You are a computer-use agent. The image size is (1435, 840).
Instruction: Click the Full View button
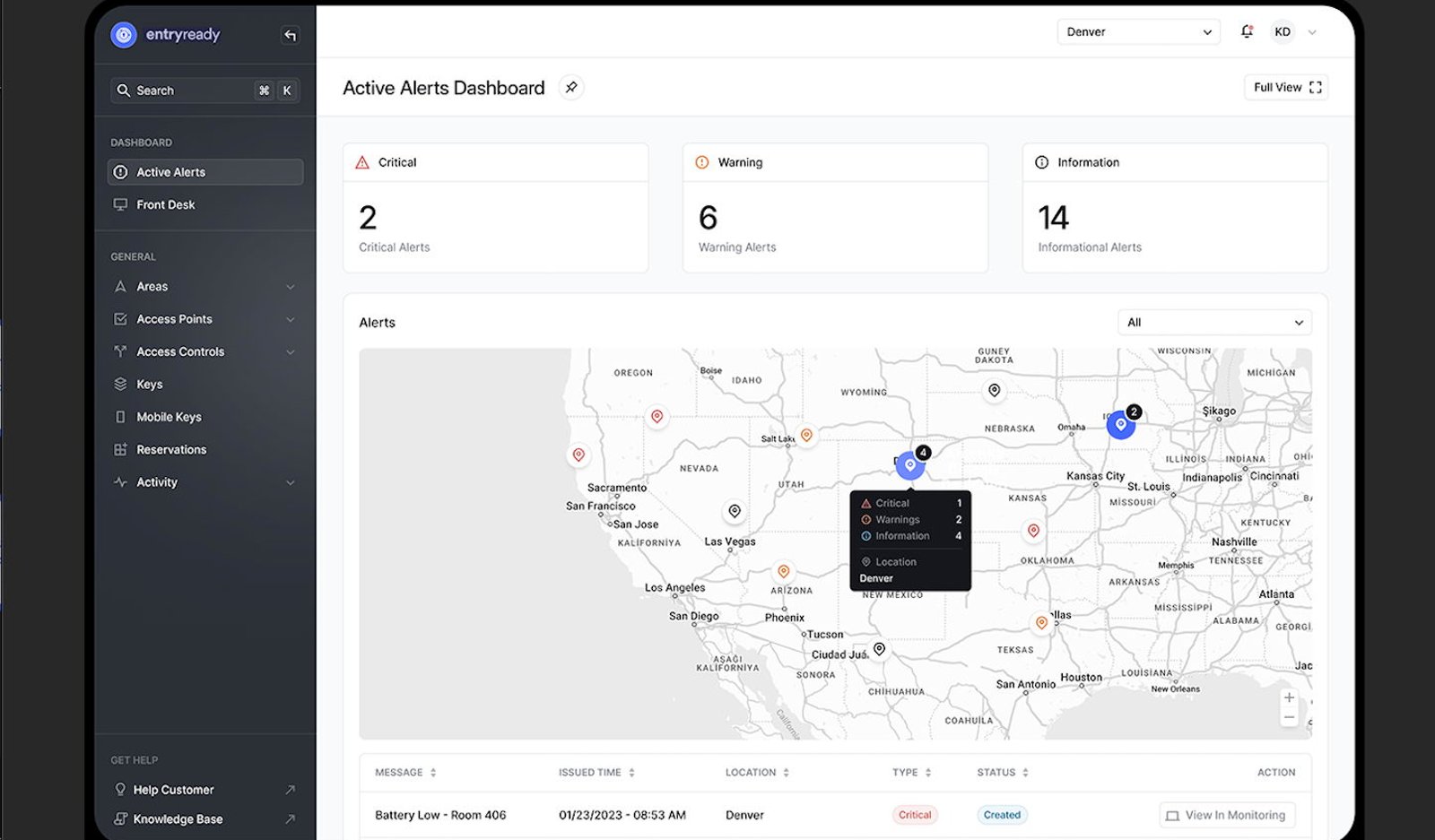(x=1286, y=87)
